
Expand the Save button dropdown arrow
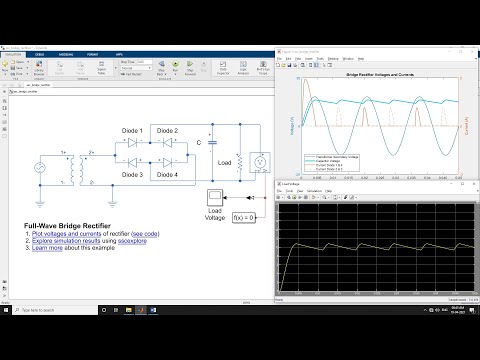point(28,68)
